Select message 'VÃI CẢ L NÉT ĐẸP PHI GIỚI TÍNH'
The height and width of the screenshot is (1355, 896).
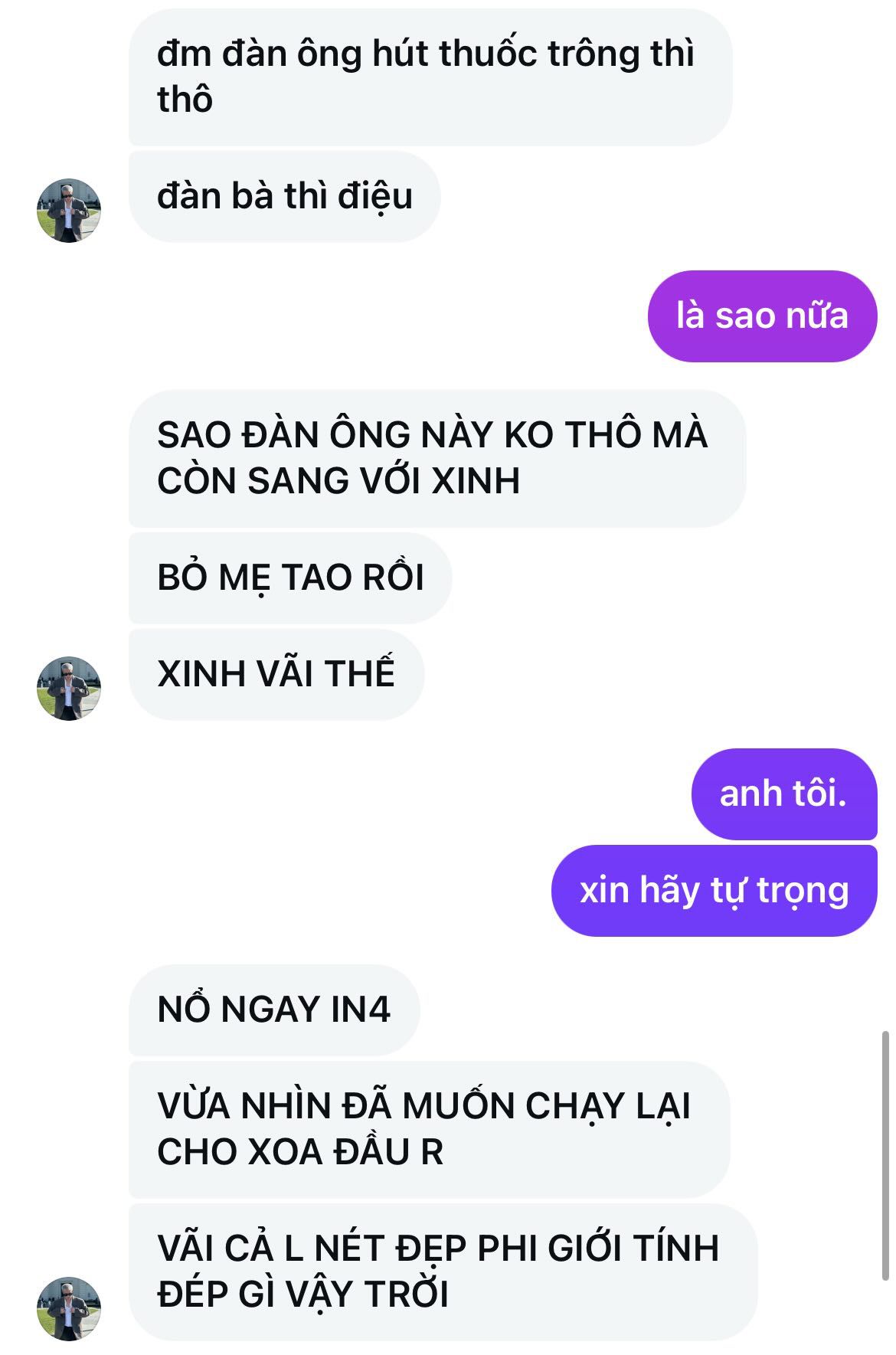pyautogui.click(x=443, y=1272)
